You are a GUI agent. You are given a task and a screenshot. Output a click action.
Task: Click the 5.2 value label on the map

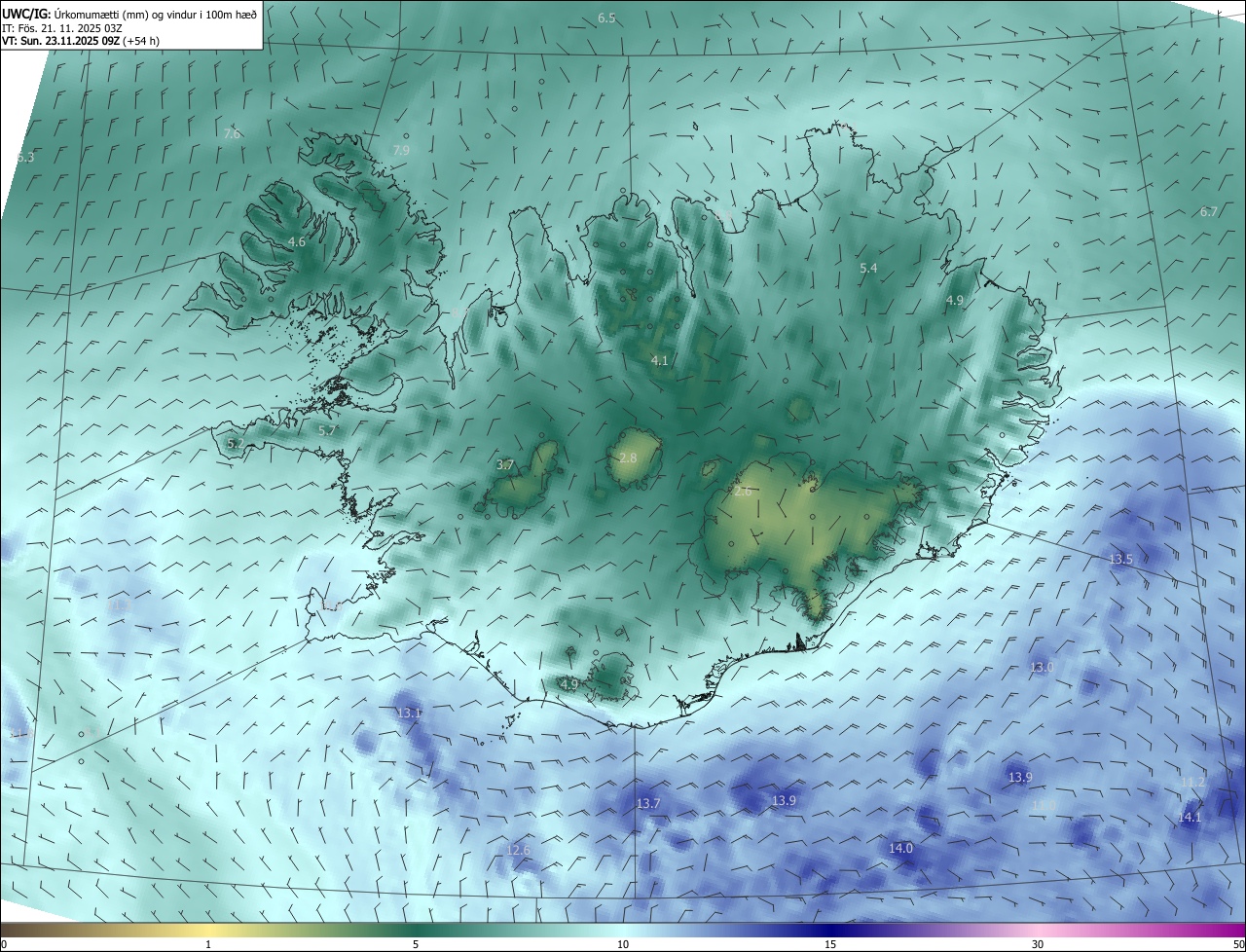click(x=236, y=443)
